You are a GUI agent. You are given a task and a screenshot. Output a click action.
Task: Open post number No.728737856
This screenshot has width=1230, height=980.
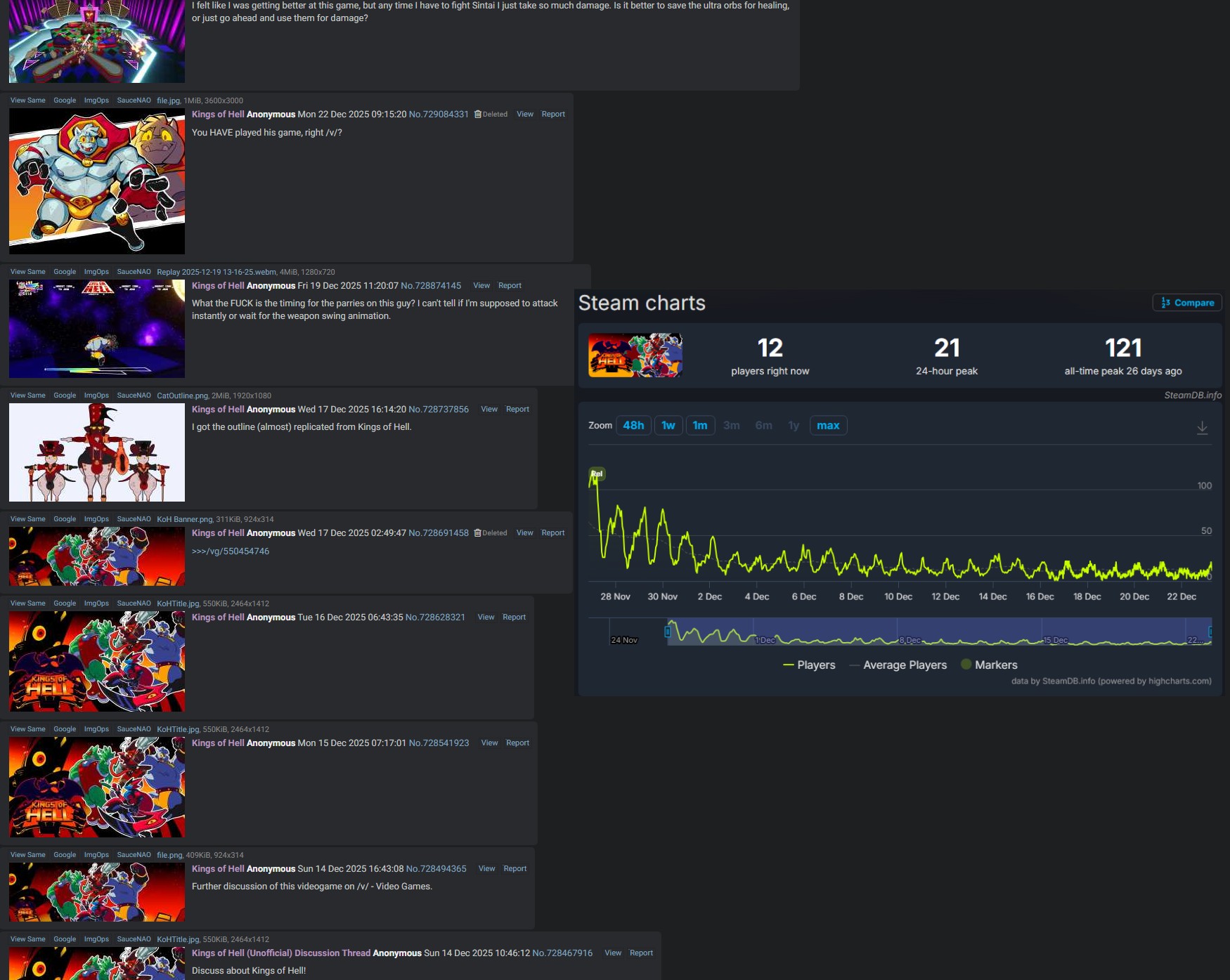439,410
